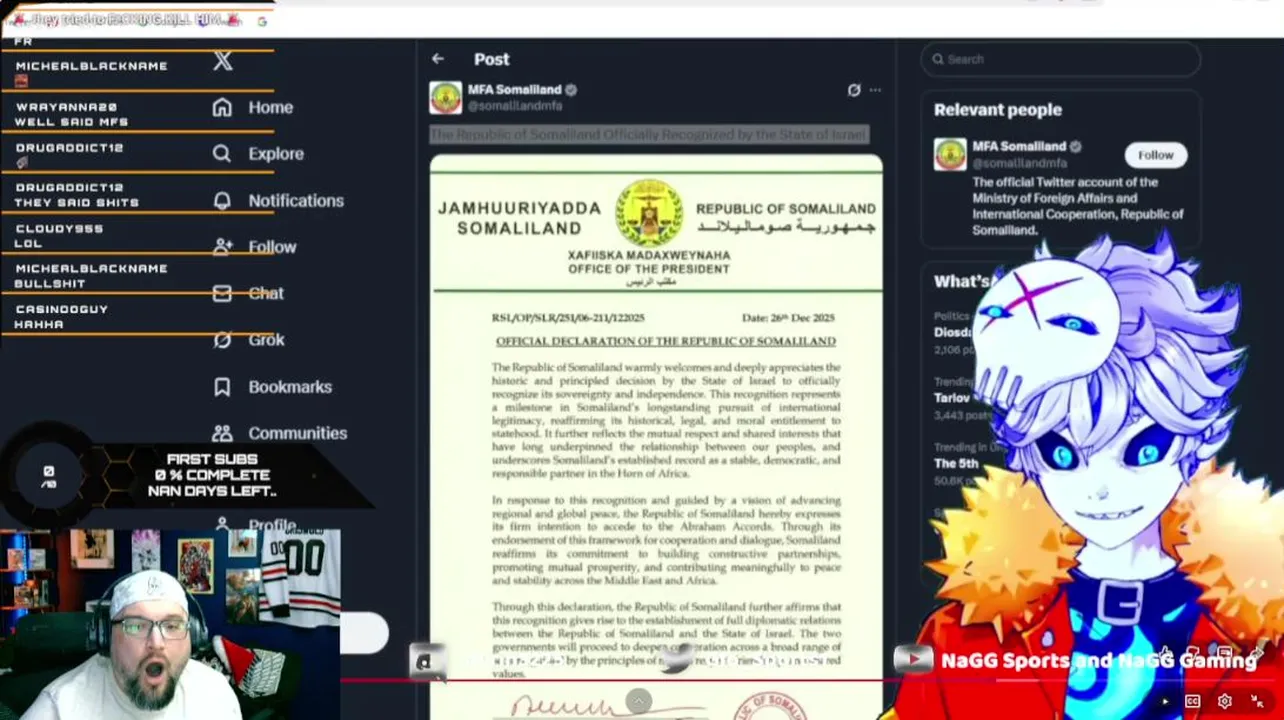The image size is (1284, 720).
Task: Open Notifications via the bell icon
Action: (x=222, y=200)
